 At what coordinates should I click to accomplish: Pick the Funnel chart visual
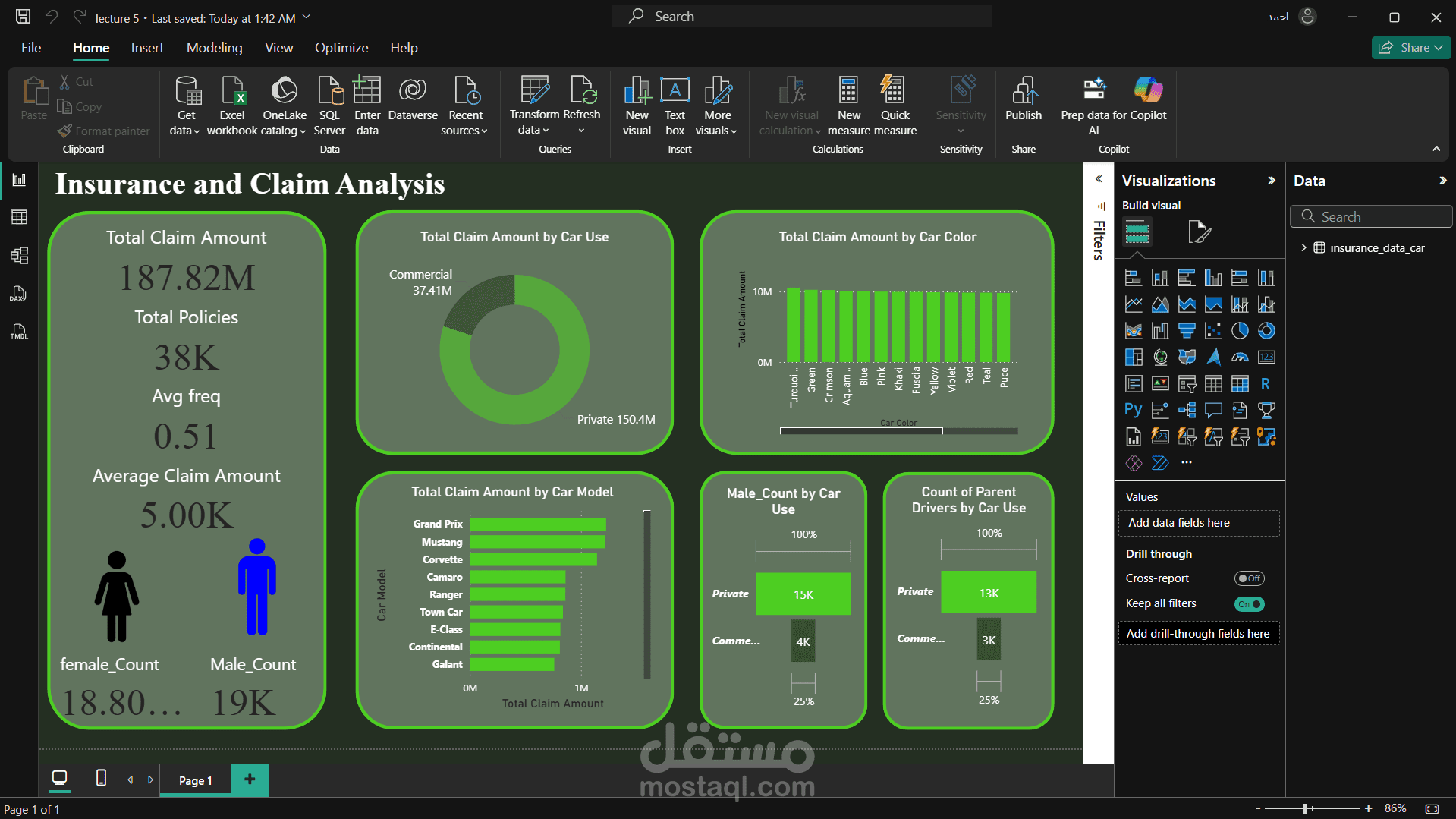(1187, 331)
